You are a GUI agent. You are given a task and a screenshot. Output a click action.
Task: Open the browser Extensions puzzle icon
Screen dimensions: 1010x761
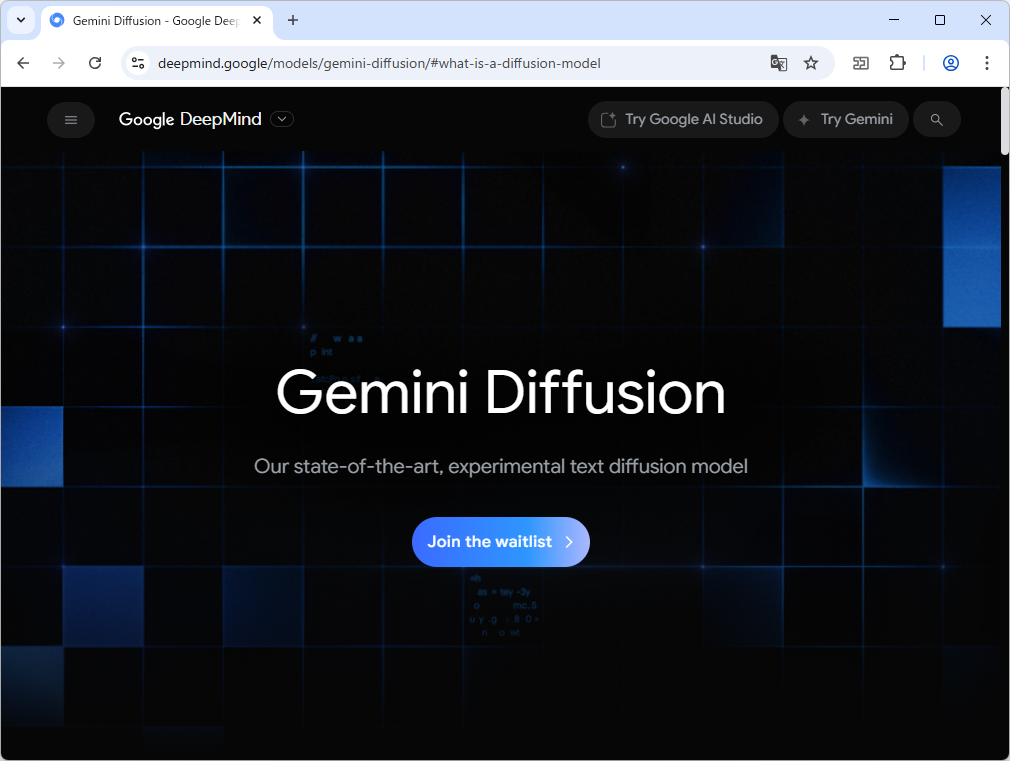pyautogui.click(x=897, y=62)
